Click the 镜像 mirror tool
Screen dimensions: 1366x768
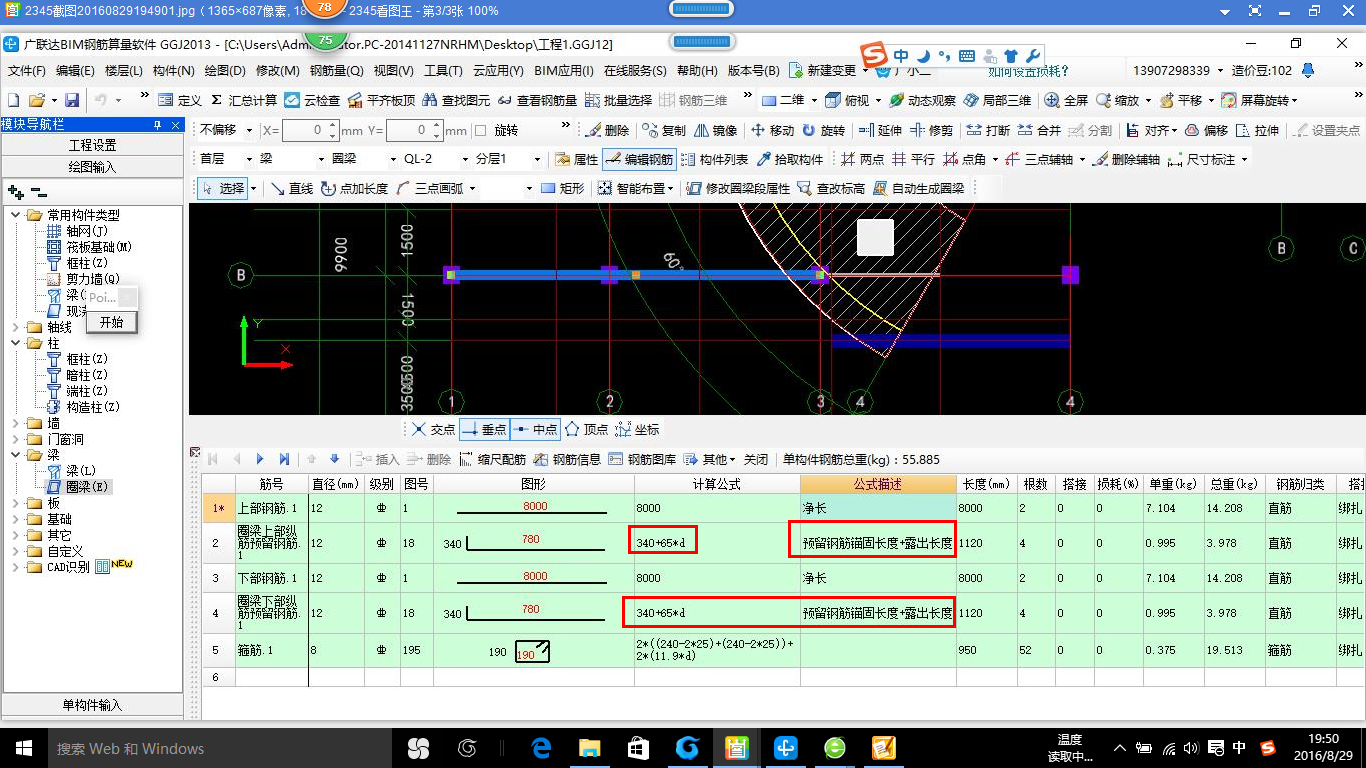[x=716, y=131]
